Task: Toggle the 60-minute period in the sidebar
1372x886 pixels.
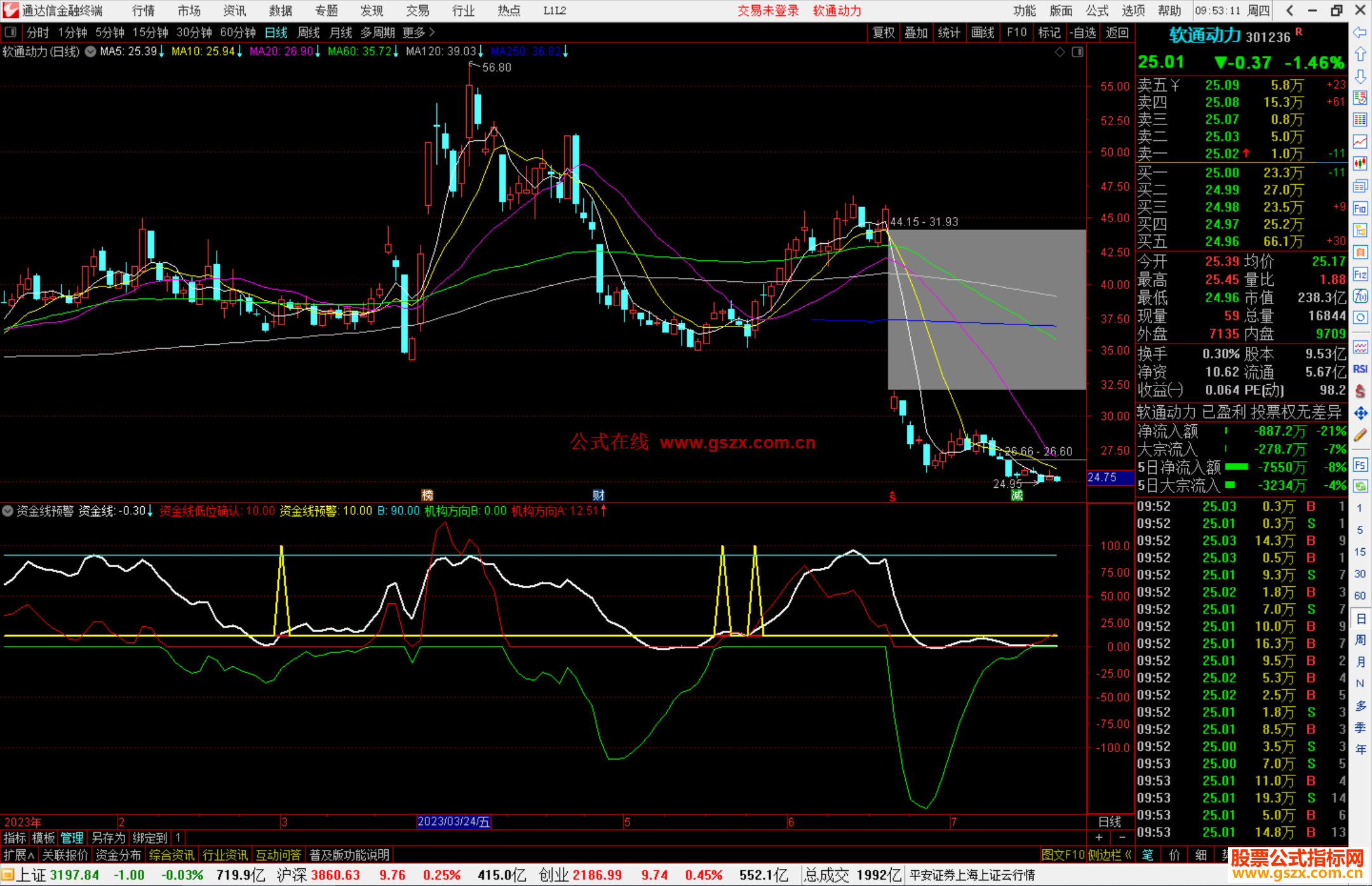Action: pyautogui.click(x=1360, y=596)
